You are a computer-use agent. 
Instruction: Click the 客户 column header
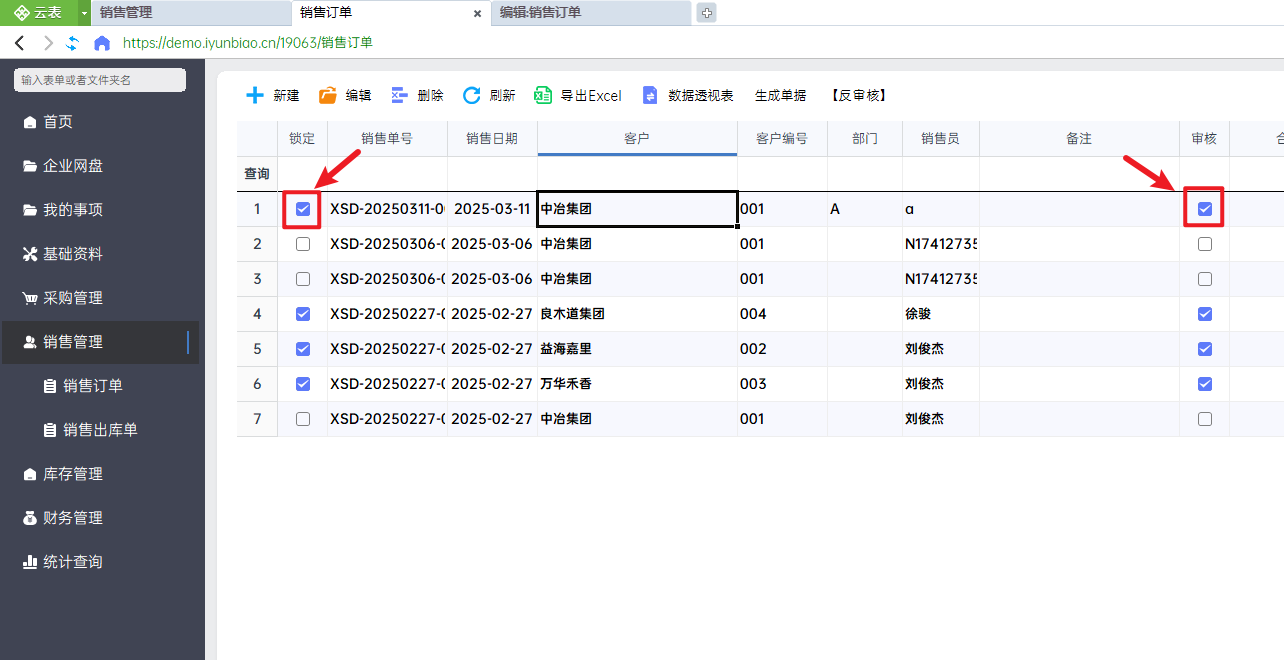(x=637, y=139)
